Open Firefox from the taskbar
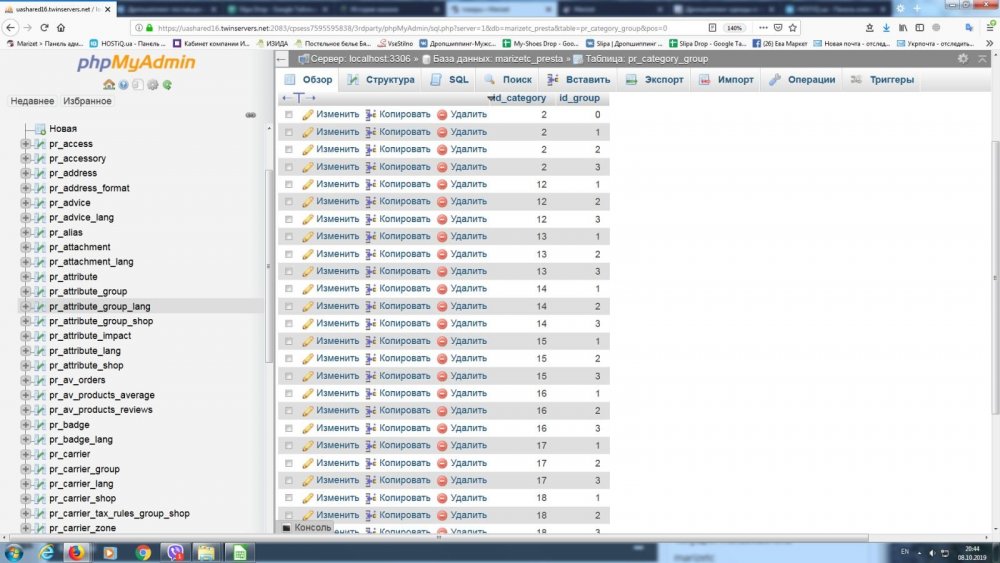Screen dimensions: 1000x563 (x=76, y=552)
